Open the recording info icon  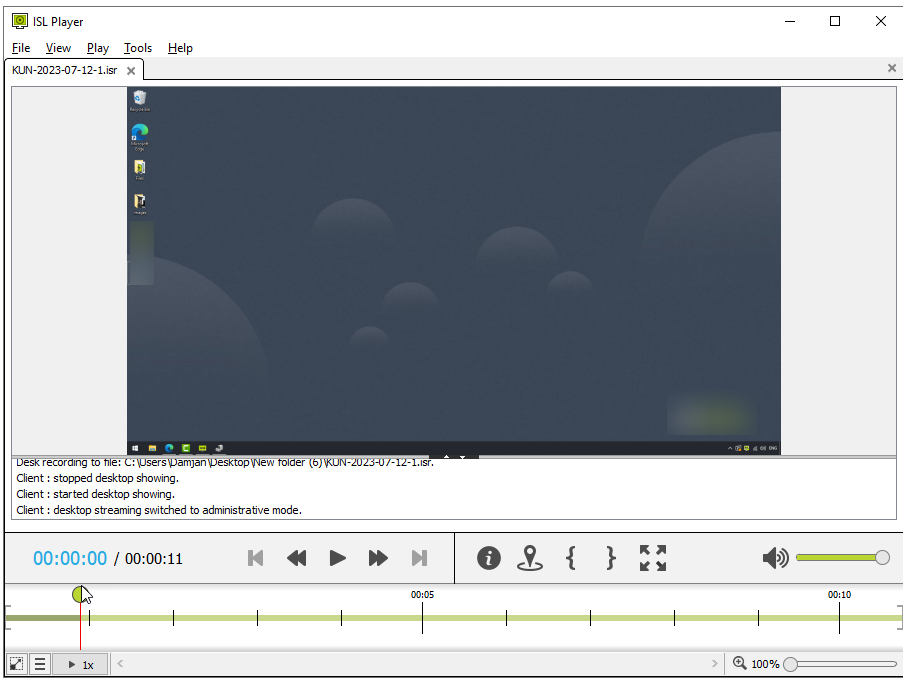click(488, 558)
